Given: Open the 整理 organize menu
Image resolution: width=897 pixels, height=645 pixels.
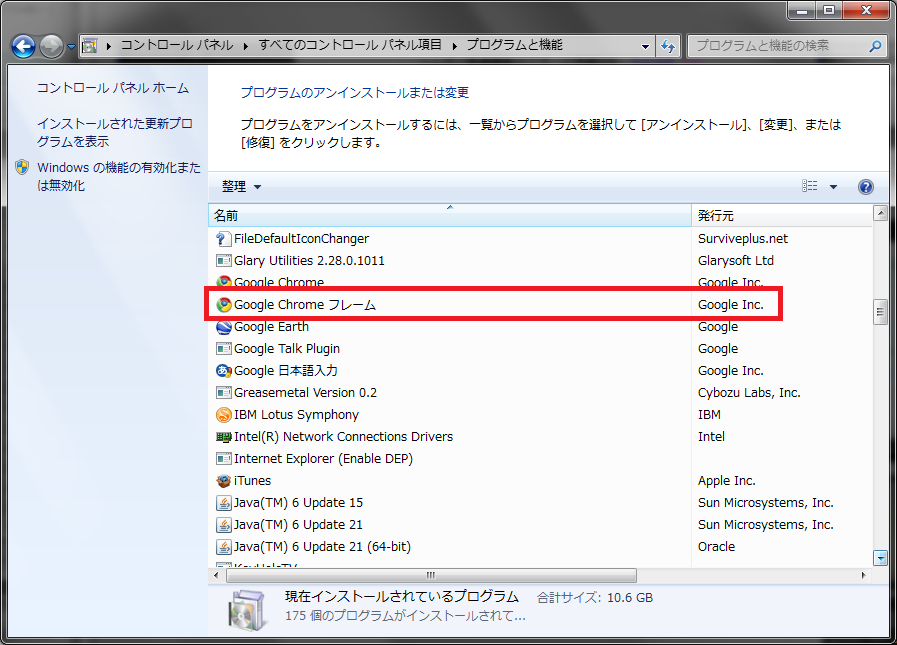Looking at the screenshot, I should pos(241,187).
